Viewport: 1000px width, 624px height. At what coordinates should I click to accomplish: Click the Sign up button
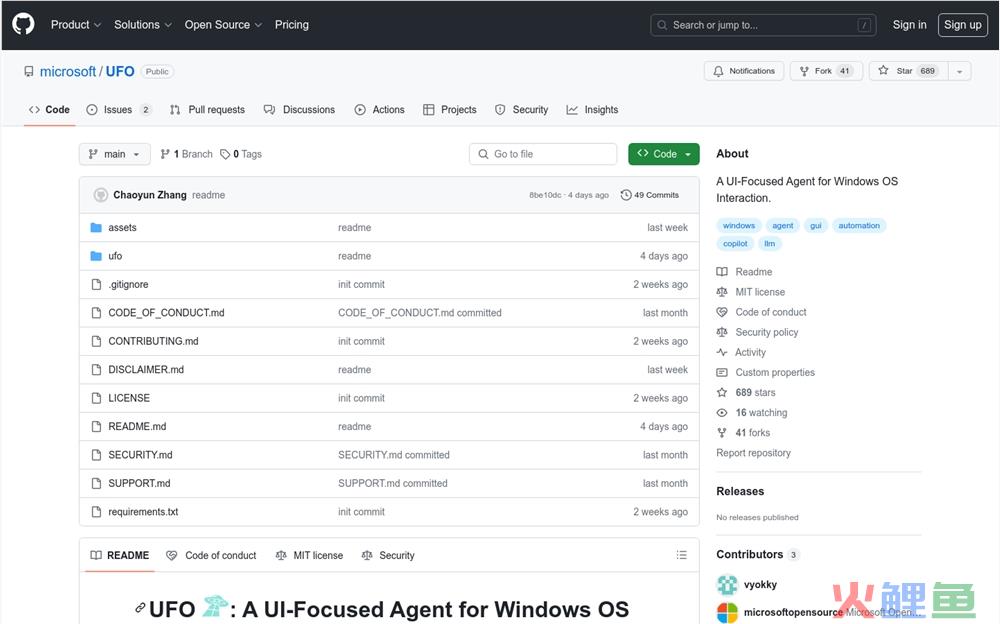tap(962, 25)
